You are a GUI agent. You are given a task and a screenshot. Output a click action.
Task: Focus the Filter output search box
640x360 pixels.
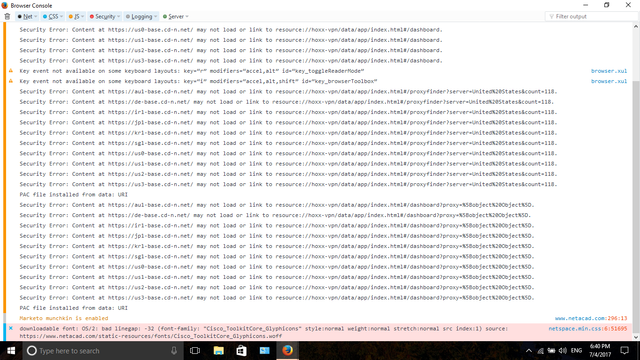[591, 16]
